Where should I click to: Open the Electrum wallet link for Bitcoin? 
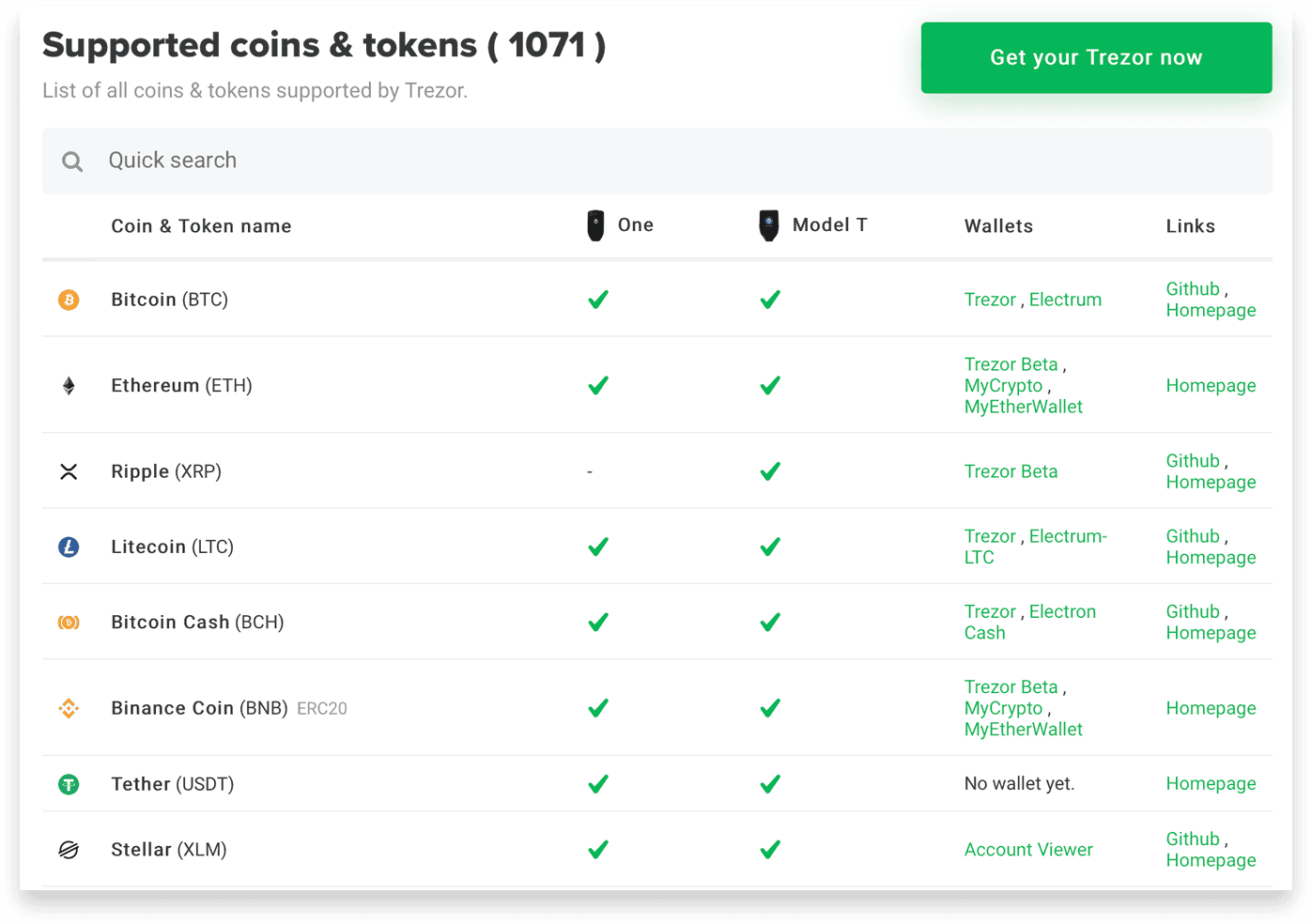click(1065, 300)
